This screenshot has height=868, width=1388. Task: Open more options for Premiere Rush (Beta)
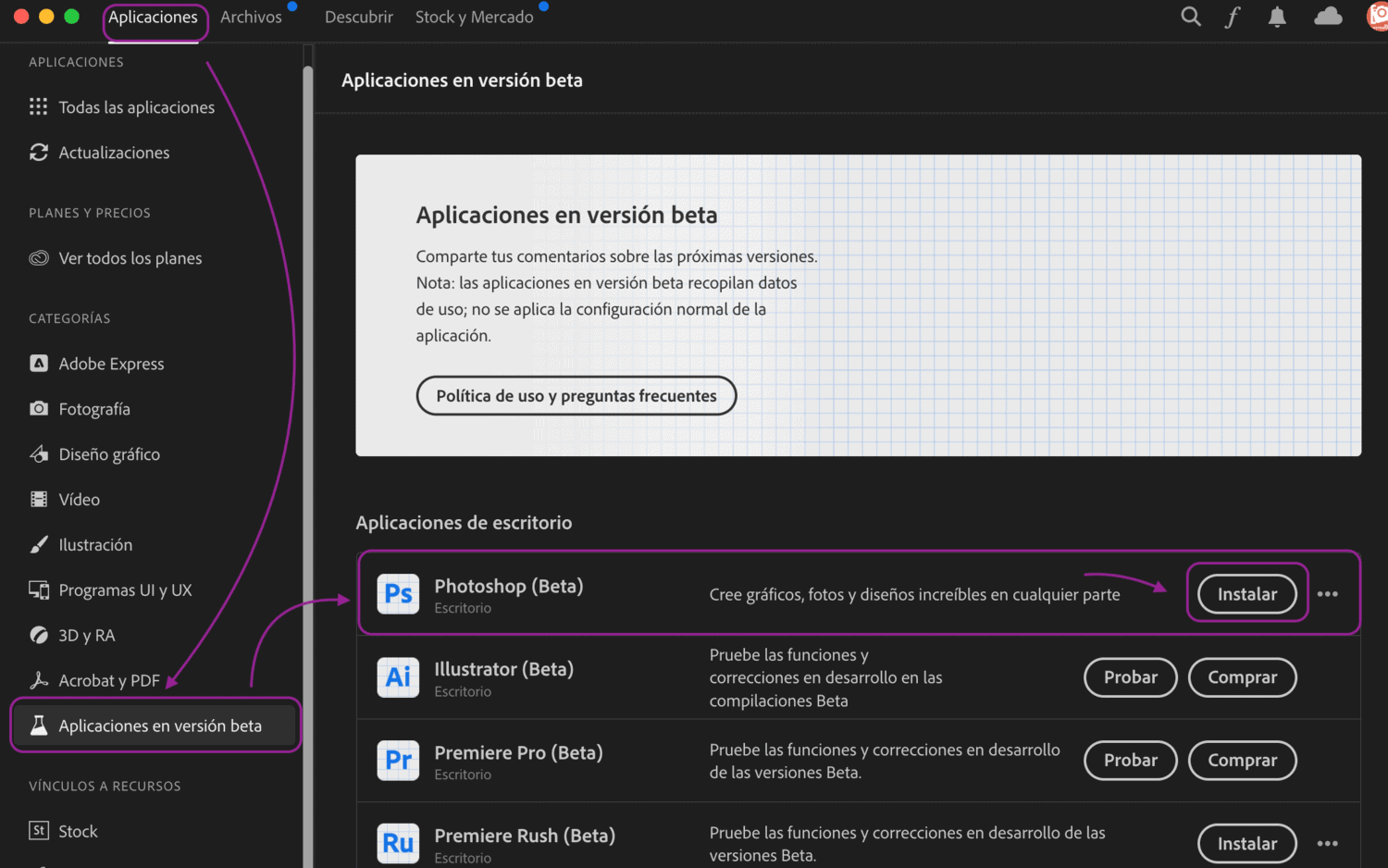[x=1327, y=844]
